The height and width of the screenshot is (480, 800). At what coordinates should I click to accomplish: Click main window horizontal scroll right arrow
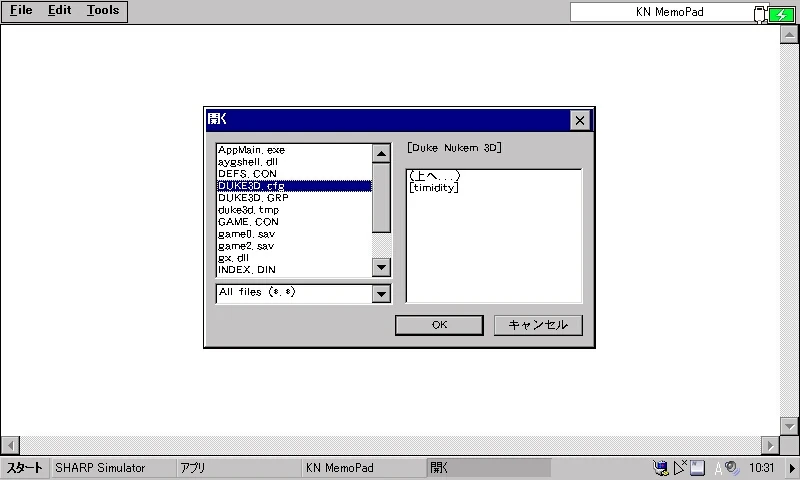[770, 445]
